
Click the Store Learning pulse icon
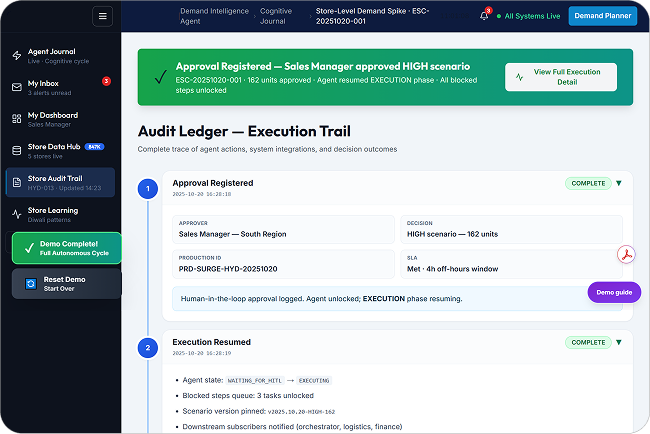click(x=17, y=214)
